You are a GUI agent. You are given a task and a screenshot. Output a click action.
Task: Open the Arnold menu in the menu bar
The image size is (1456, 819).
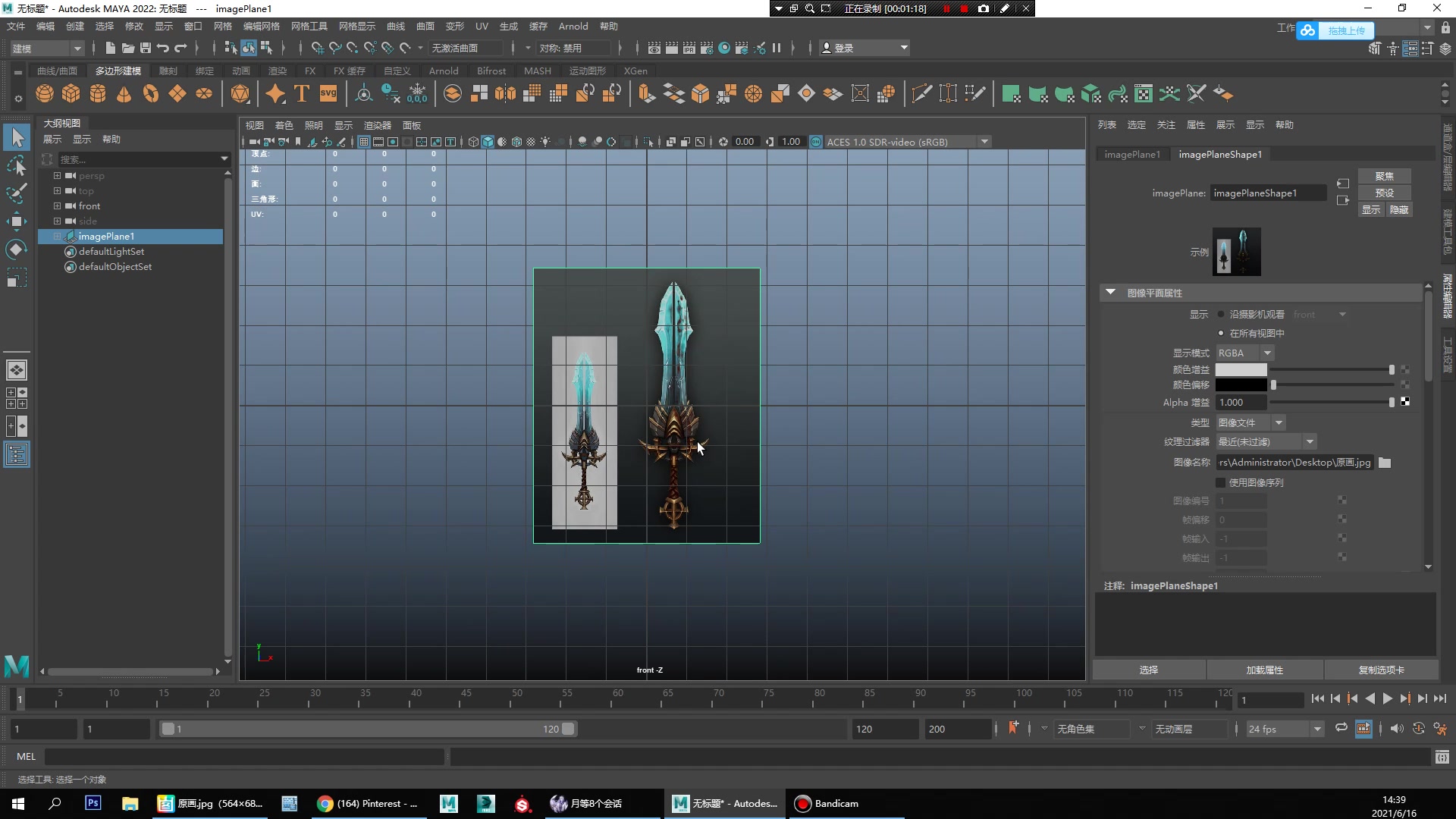(573, 27)
